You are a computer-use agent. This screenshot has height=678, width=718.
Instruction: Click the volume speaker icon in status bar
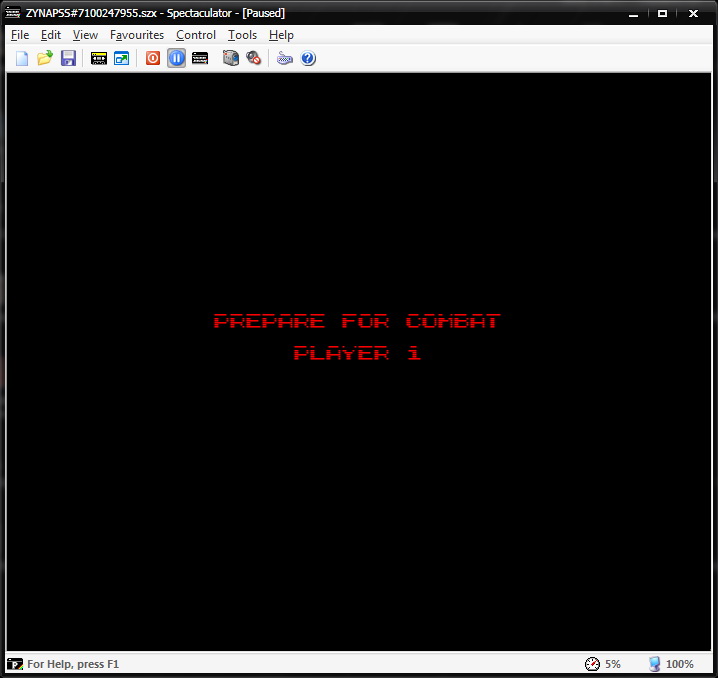(654, 664)
